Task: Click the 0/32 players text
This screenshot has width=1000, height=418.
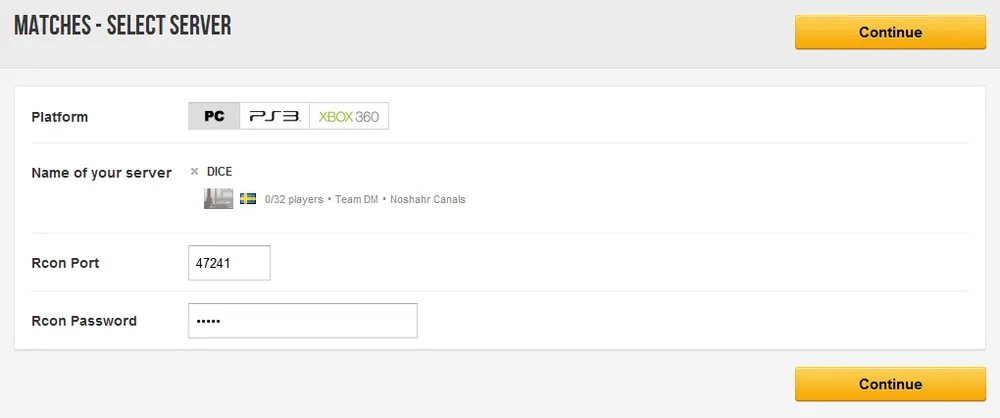Action: pos(294,199)
